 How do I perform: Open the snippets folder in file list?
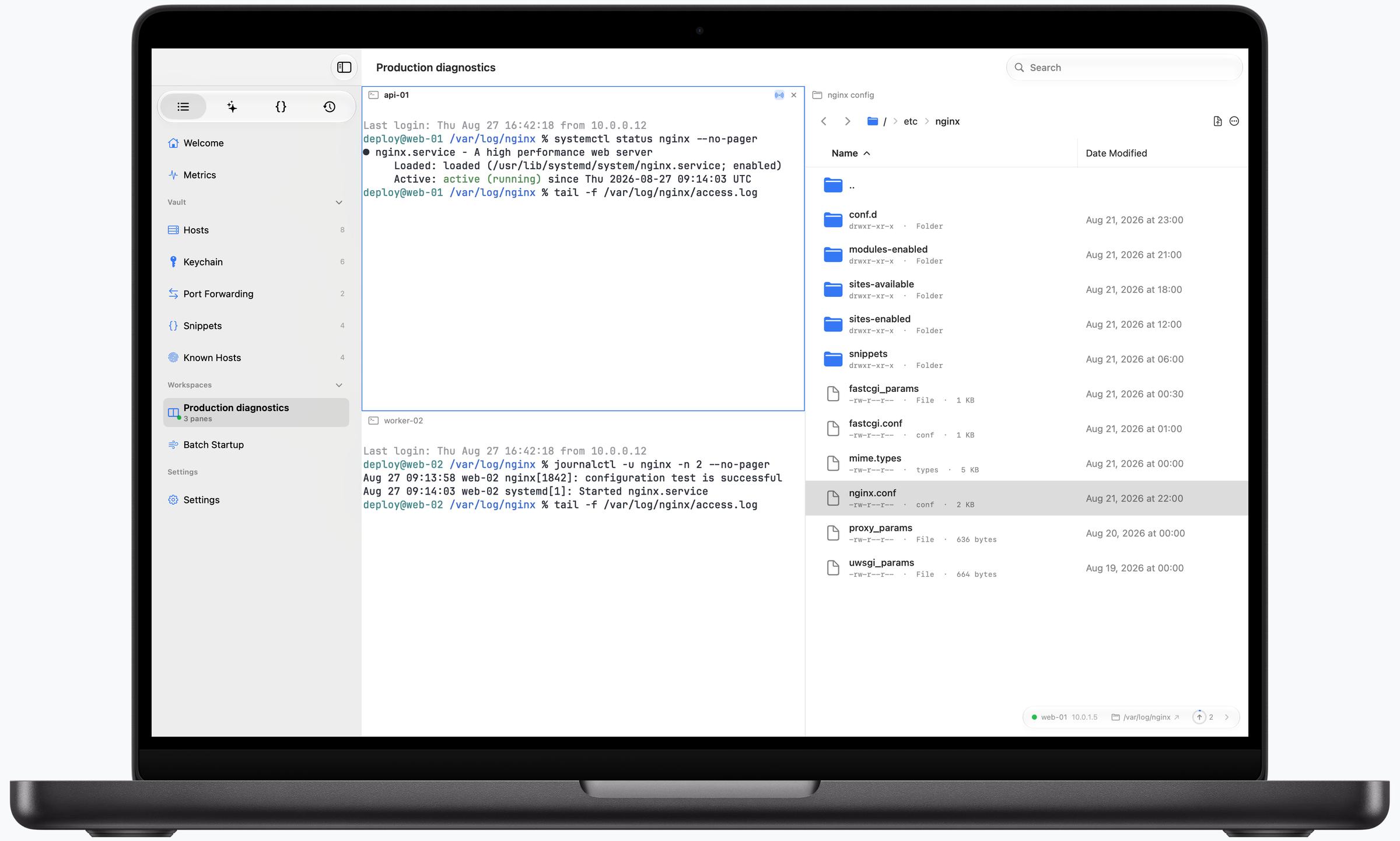coord(1027,359)
